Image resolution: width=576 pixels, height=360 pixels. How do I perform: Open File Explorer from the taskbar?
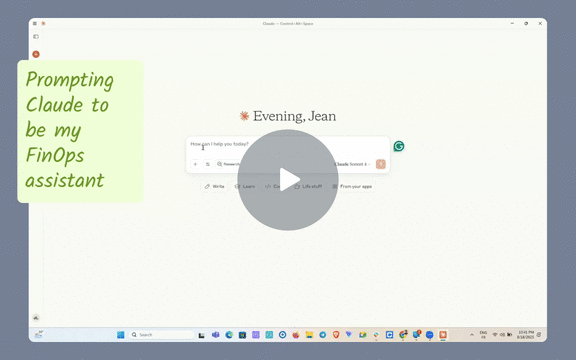point(309,335)
